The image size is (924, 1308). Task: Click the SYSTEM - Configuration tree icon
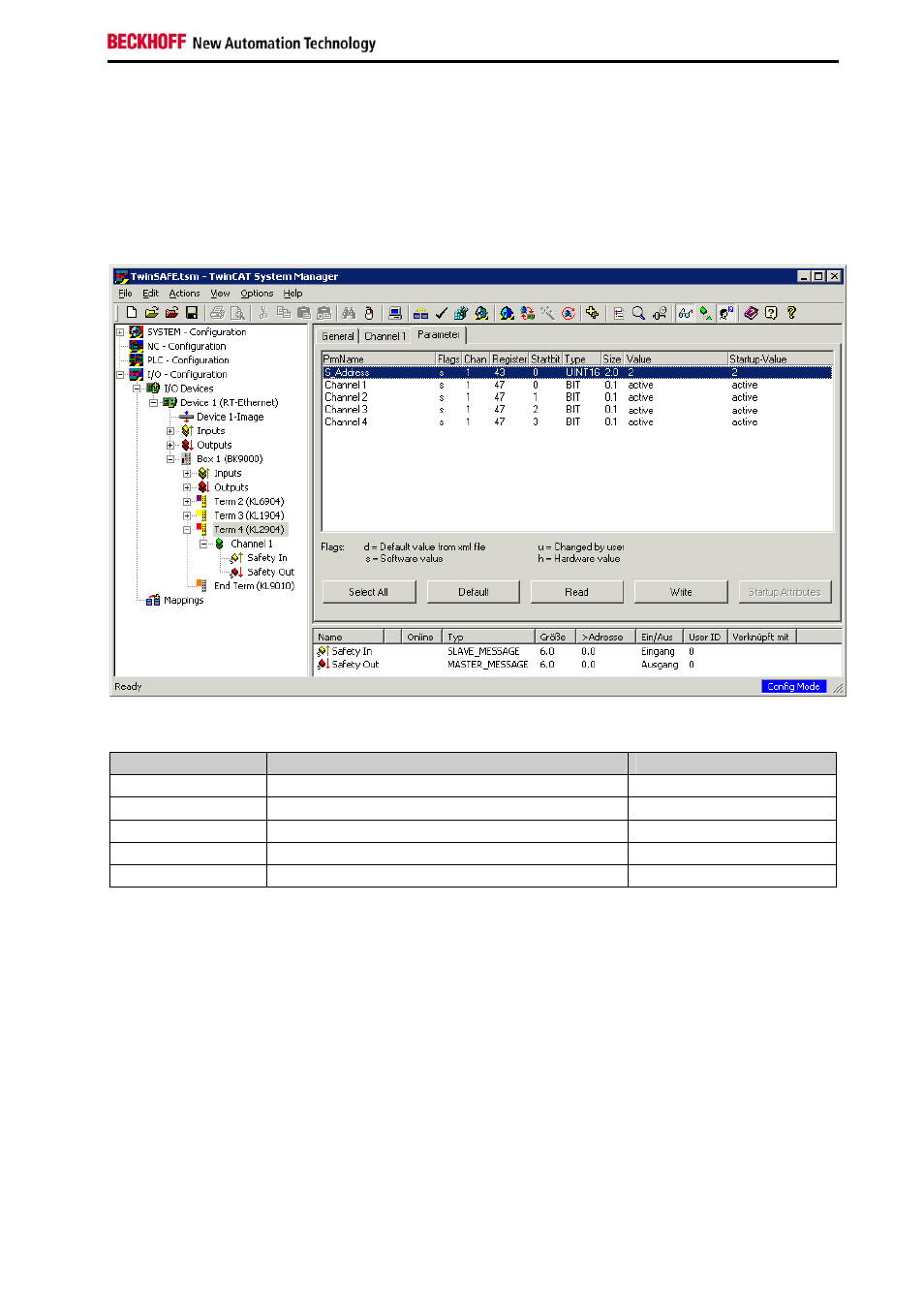point(137,332)
